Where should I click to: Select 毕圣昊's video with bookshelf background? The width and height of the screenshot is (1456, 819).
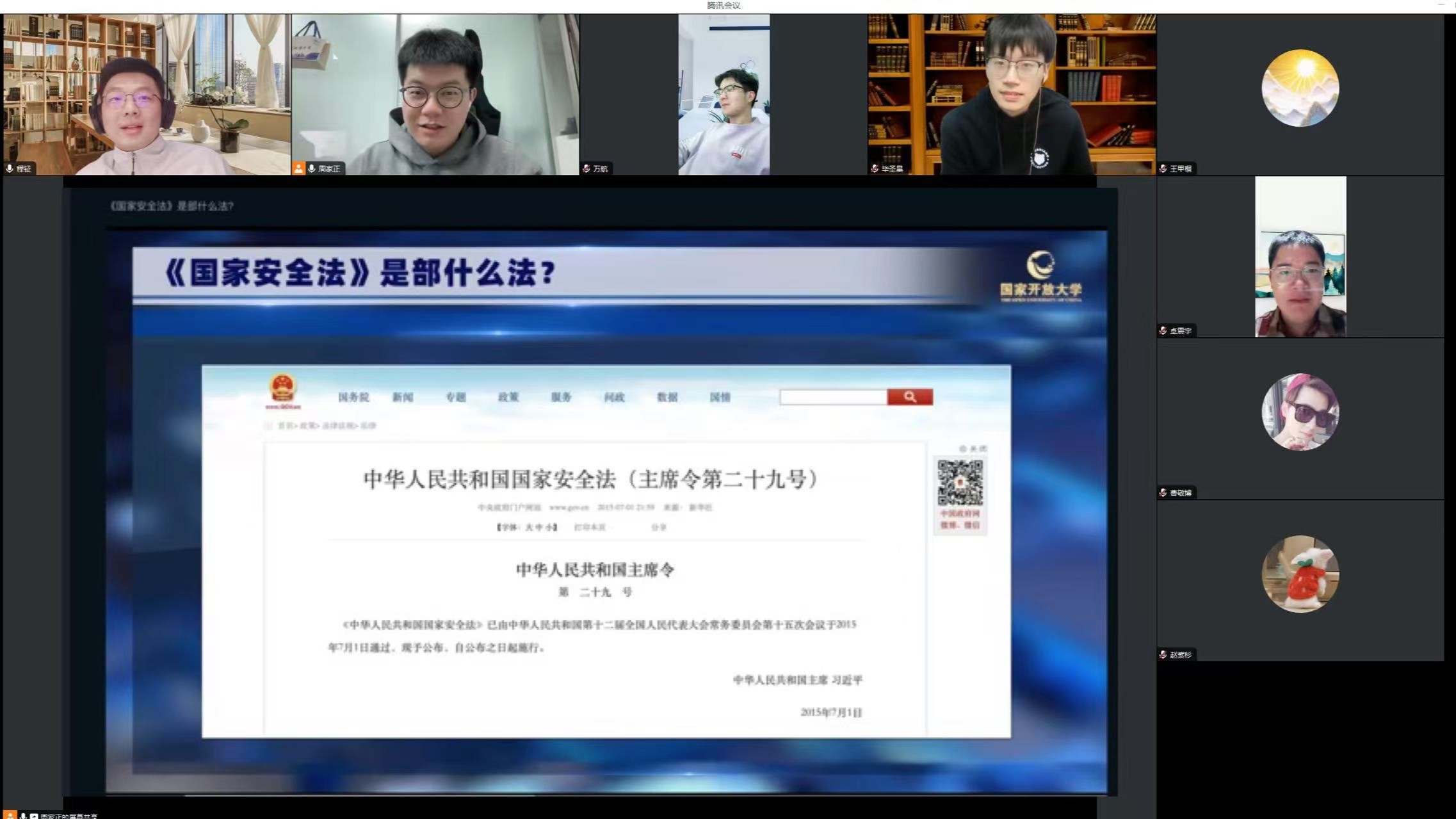point(1012,94)
